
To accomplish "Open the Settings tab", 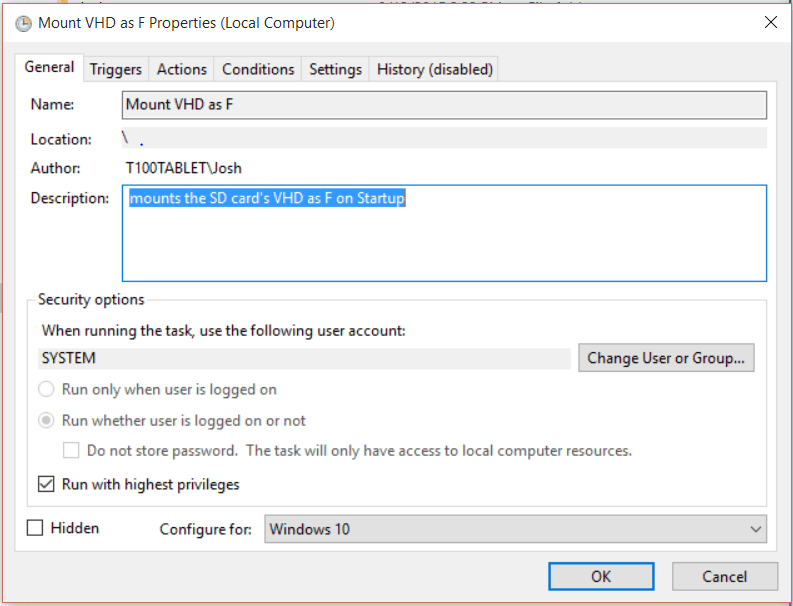I will (x=335, y=69).
